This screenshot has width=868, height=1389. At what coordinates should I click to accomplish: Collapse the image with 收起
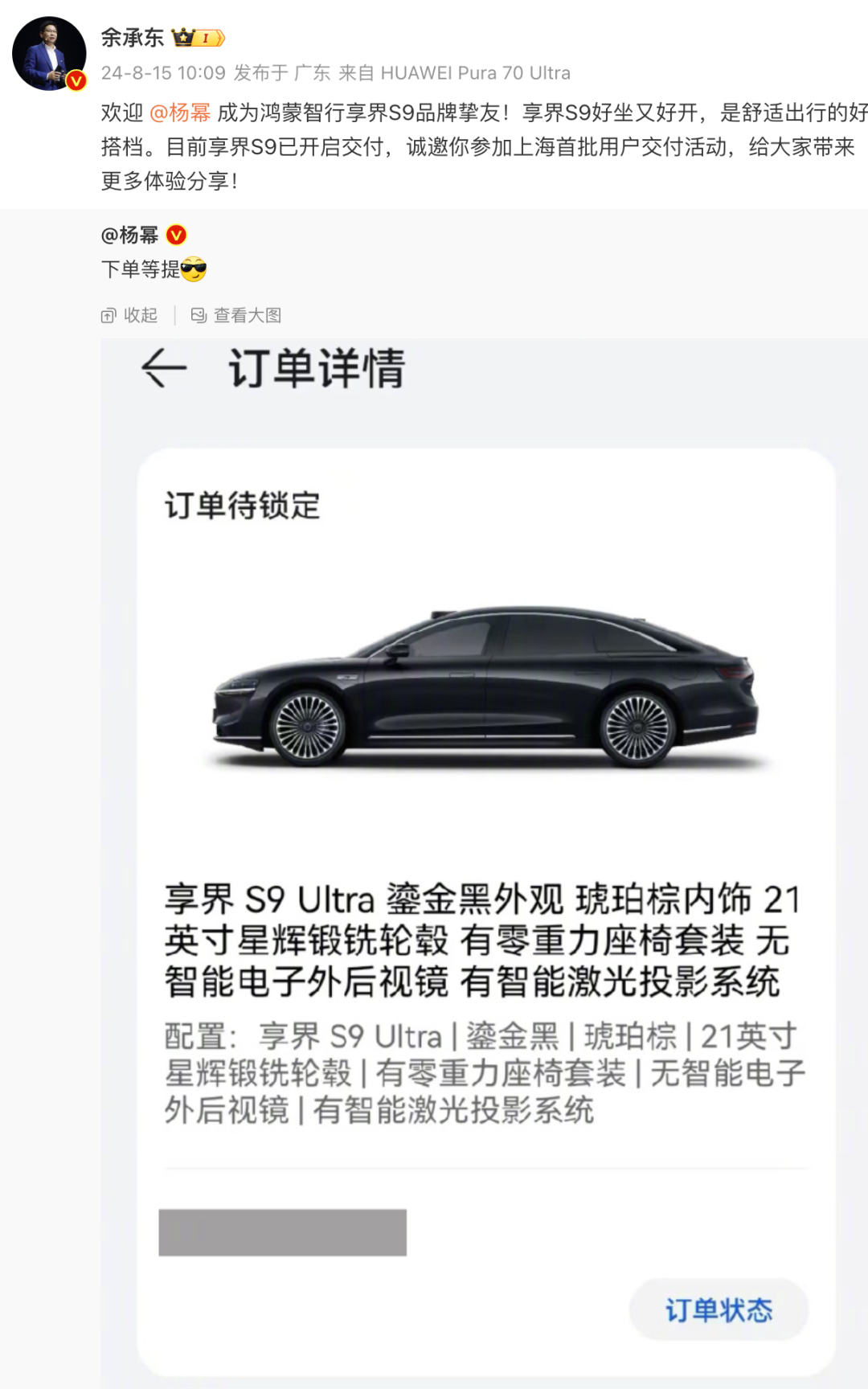pyautogui.click(x=129, y=315)
